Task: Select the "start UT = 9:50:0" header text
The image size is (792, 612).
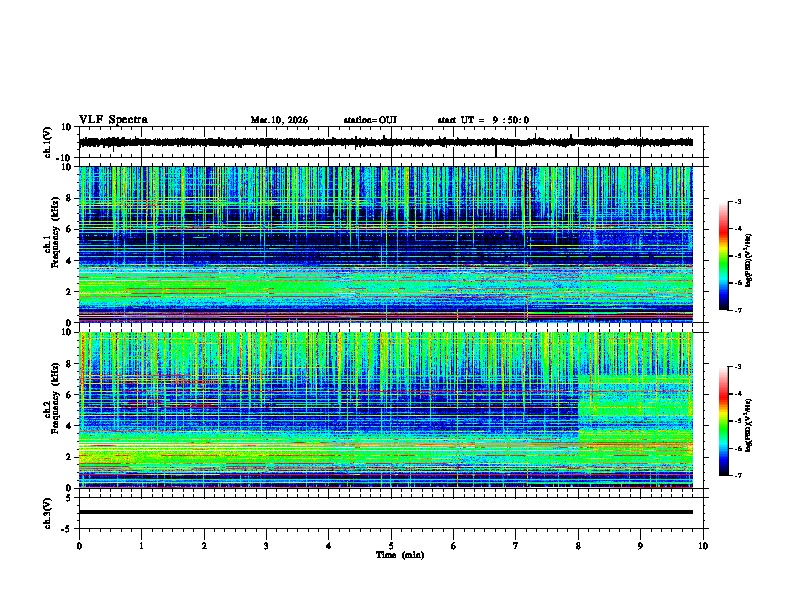Action: click(483, 120)
